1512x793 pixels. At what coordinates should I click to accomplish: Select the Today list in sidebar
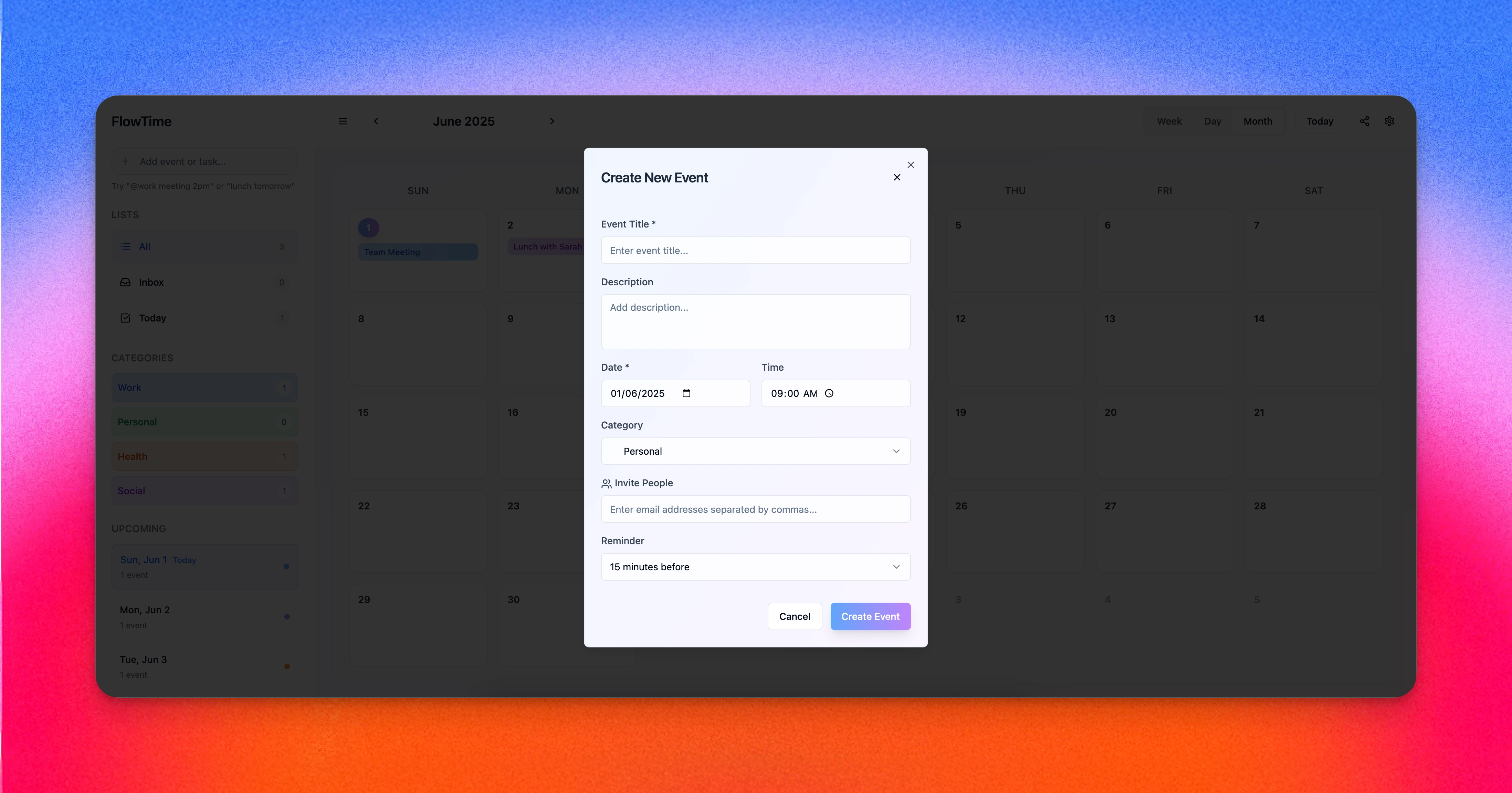204,318
